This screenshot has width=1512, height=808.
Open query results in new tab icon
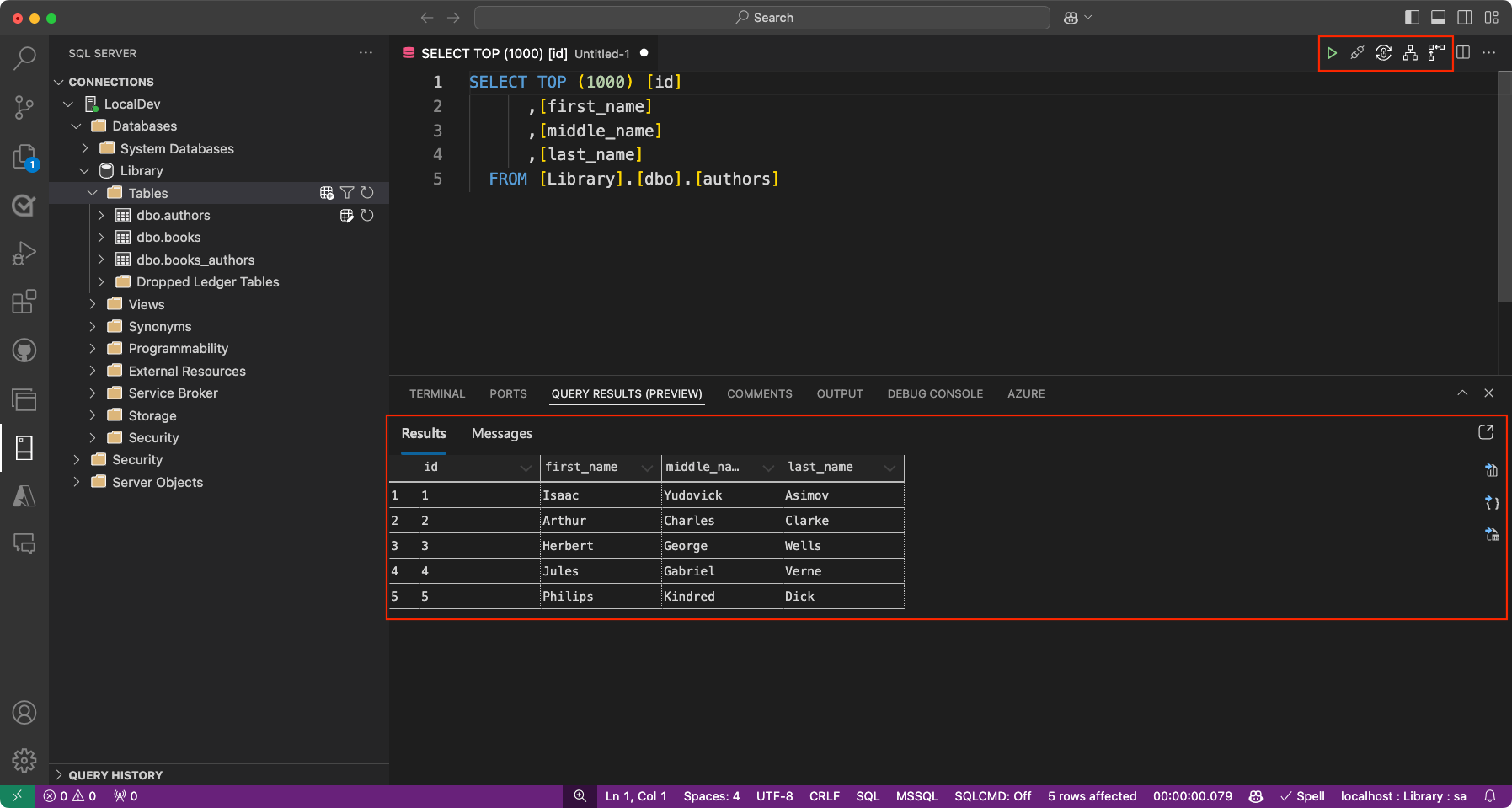coord(1486,432)
